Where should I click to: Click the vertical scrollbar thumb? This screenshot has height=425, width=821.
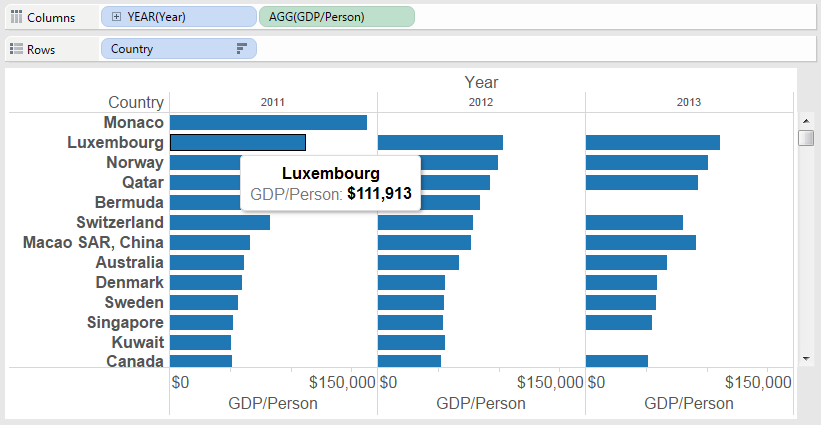(x=805, y=137)
